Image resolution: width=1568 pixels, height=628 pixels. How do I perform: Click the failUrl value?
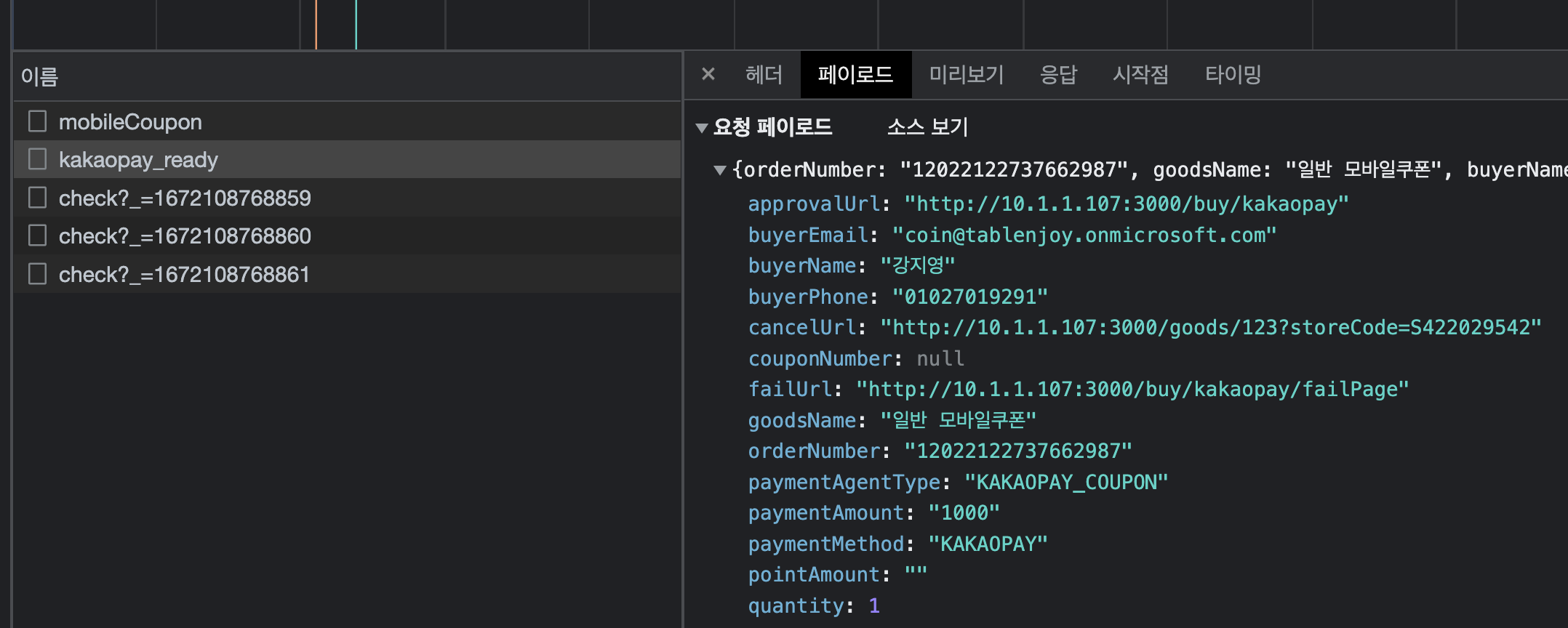tap(1132, 390)
